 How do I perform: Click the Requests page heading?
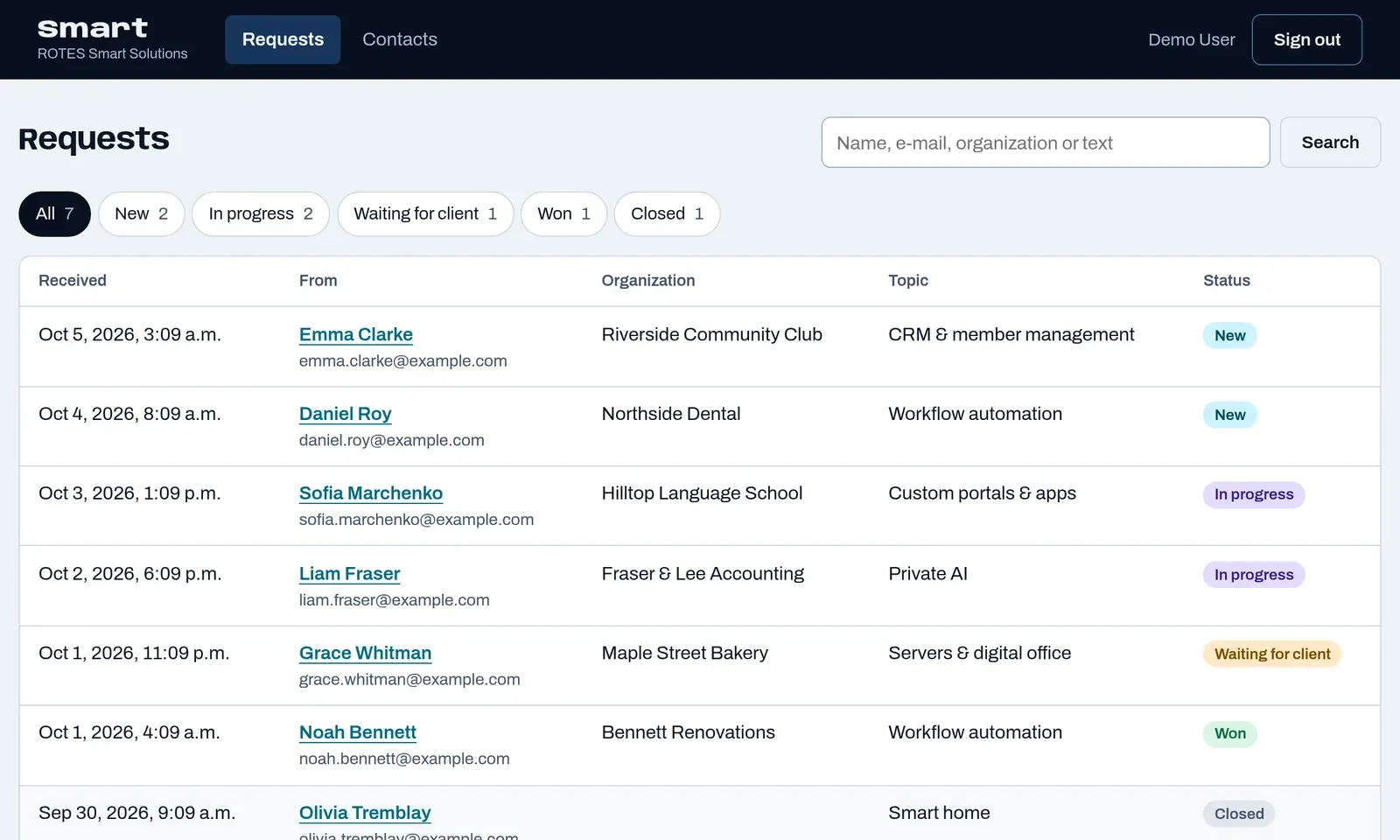[94, 139]
